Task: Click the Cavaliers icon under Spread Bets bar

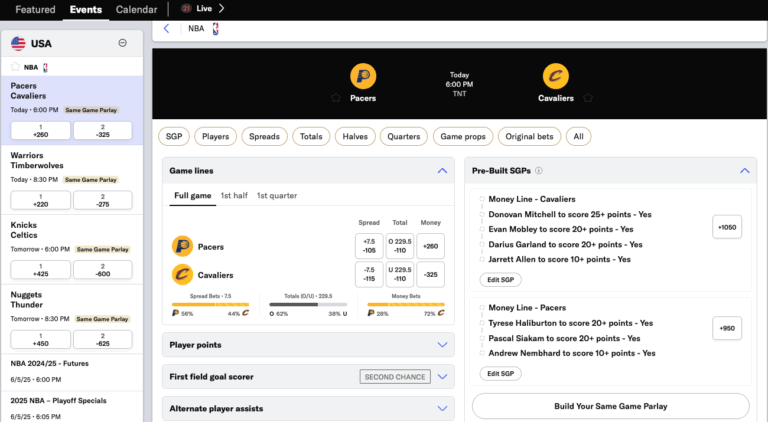Action: point(245,313)
